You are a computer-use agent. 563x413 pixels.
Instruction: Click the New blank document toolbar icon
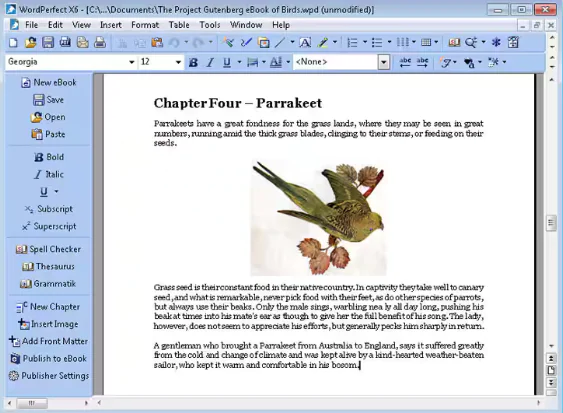coord(13,42)
